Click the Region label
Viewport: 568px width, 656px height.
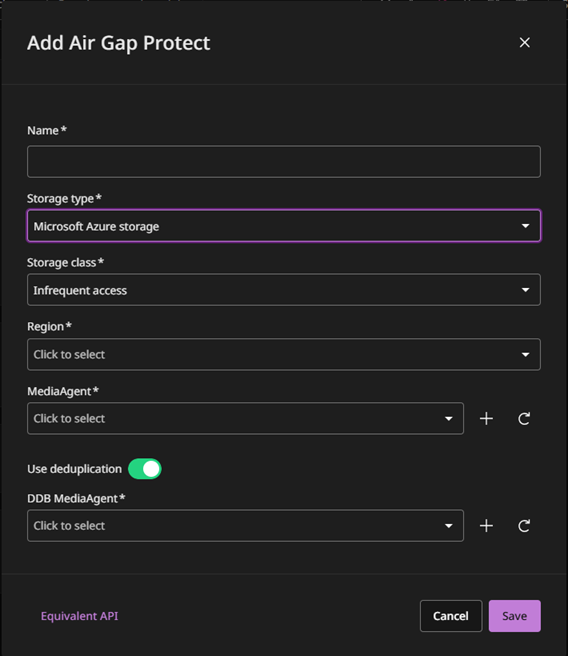tap(49, 326)
